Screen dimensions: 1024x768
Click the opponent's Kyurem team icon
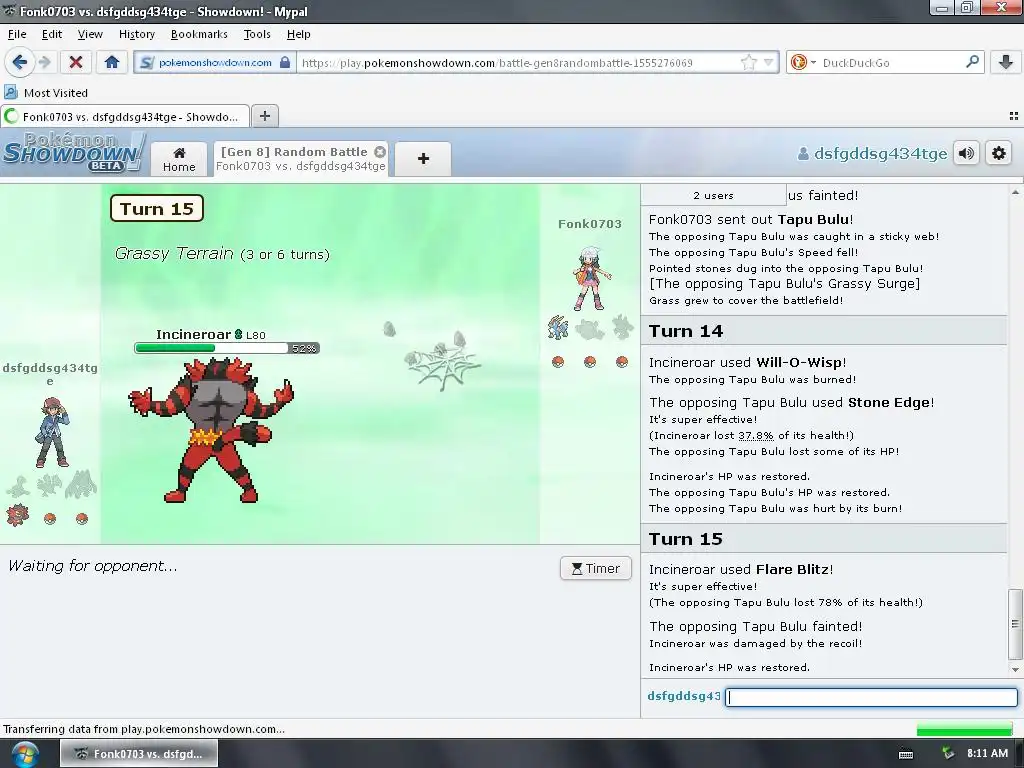(x=558, y=328)
